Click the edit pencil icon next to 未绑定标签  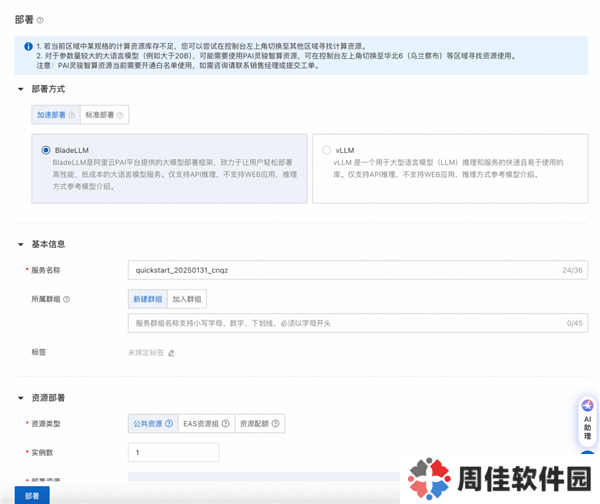pyautogui.click(x=171, y=353)
